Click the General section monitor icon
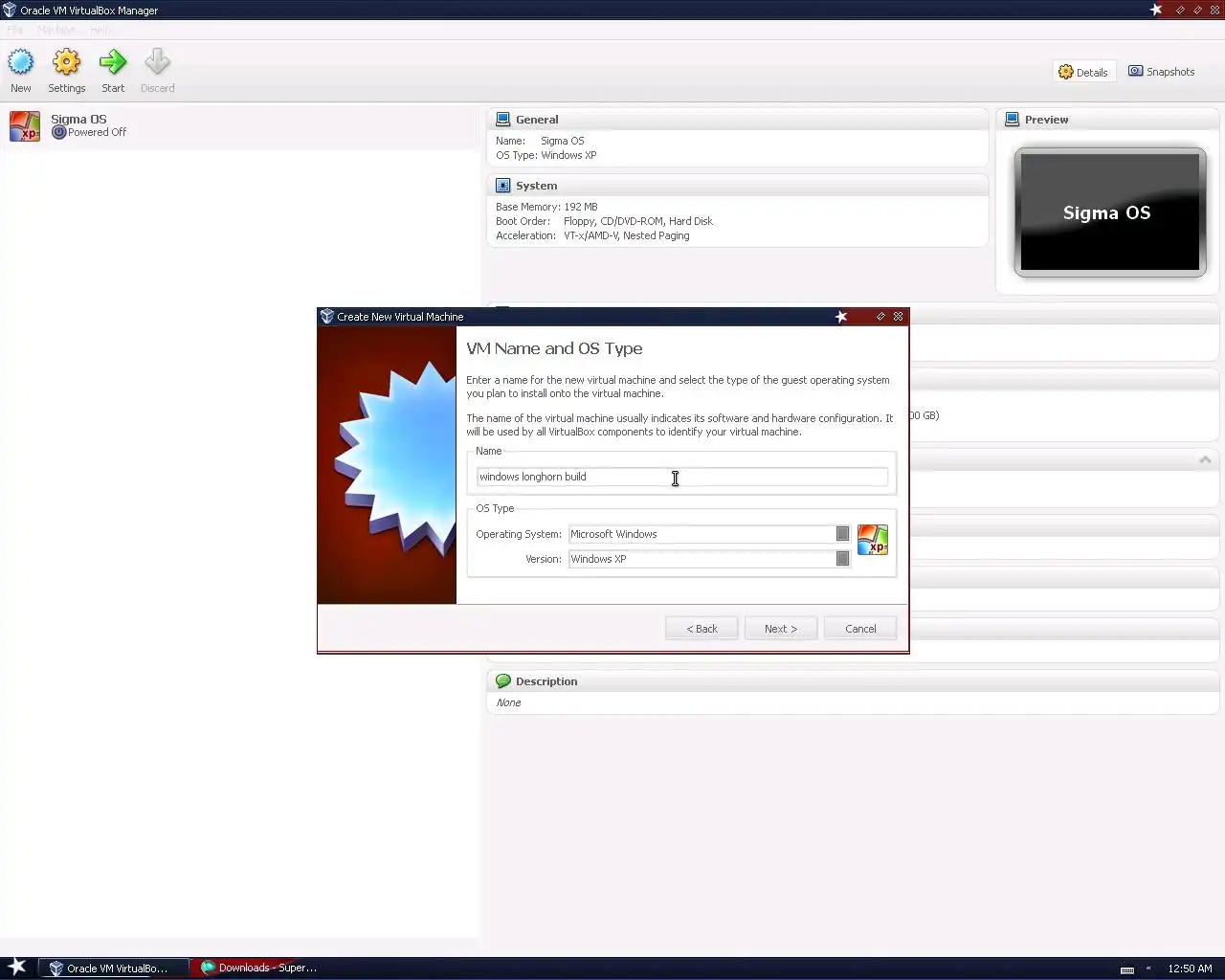This screenshot has height=980, width=1225. point(503,120)
